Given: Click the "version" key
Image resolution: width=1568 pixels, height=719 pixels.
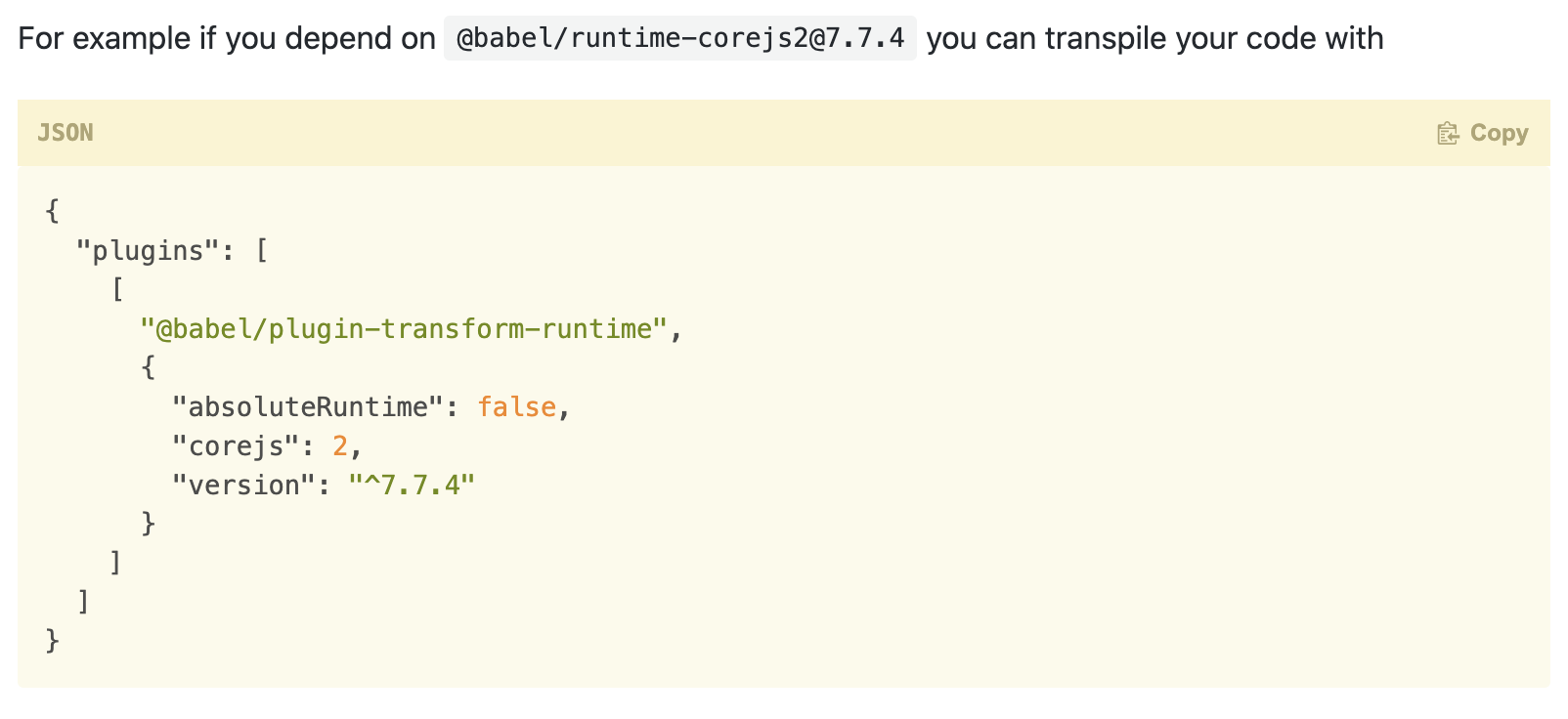Looking at the screenshot, I should point(243,486).
